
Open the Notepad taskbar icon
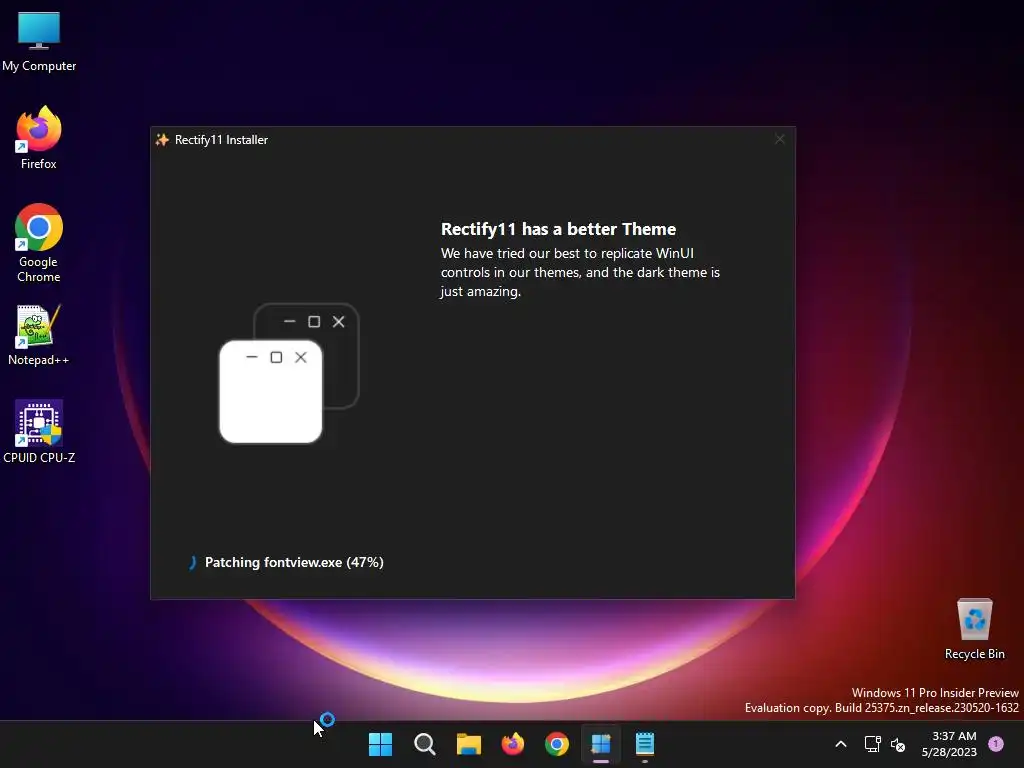645,744
